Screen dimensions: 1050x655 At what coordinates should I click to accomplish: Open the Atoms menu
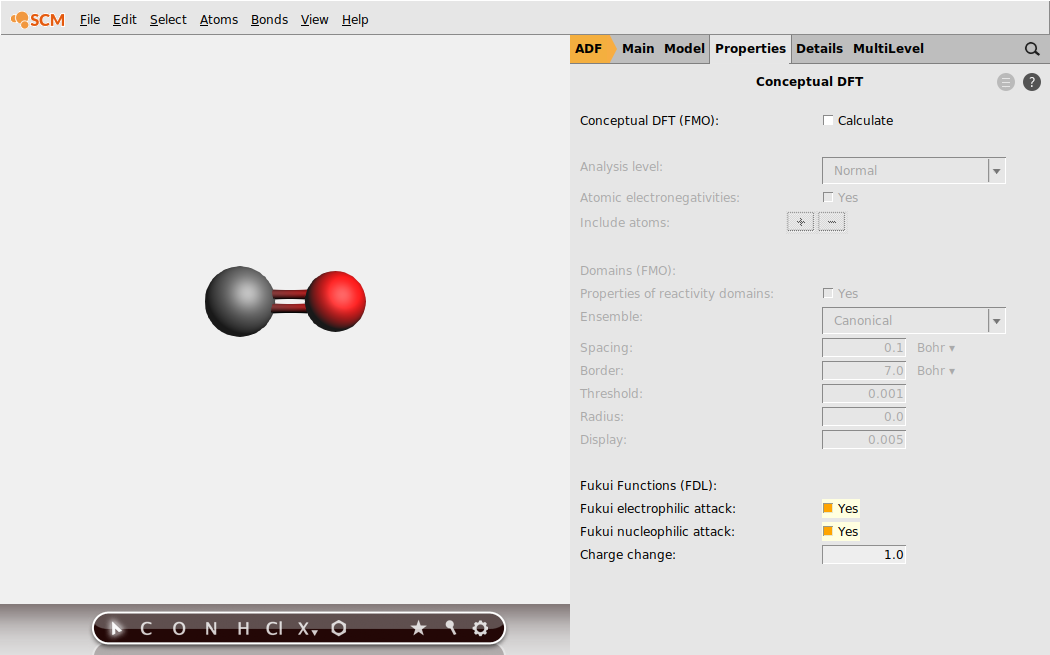click(x=218, y=19)
